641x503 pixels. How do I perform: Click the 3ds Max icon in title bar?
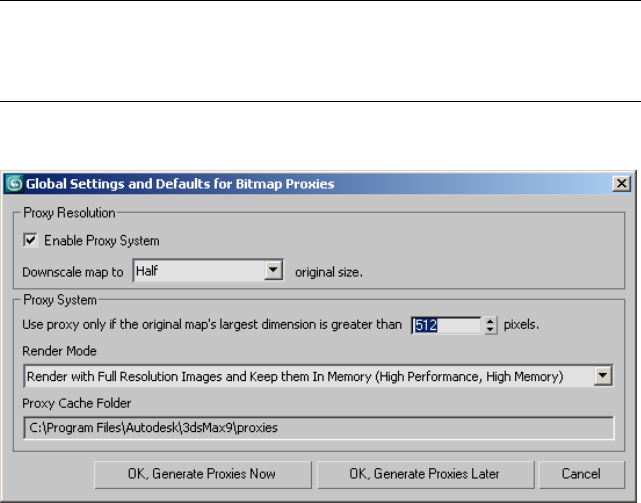coord(14,184)
